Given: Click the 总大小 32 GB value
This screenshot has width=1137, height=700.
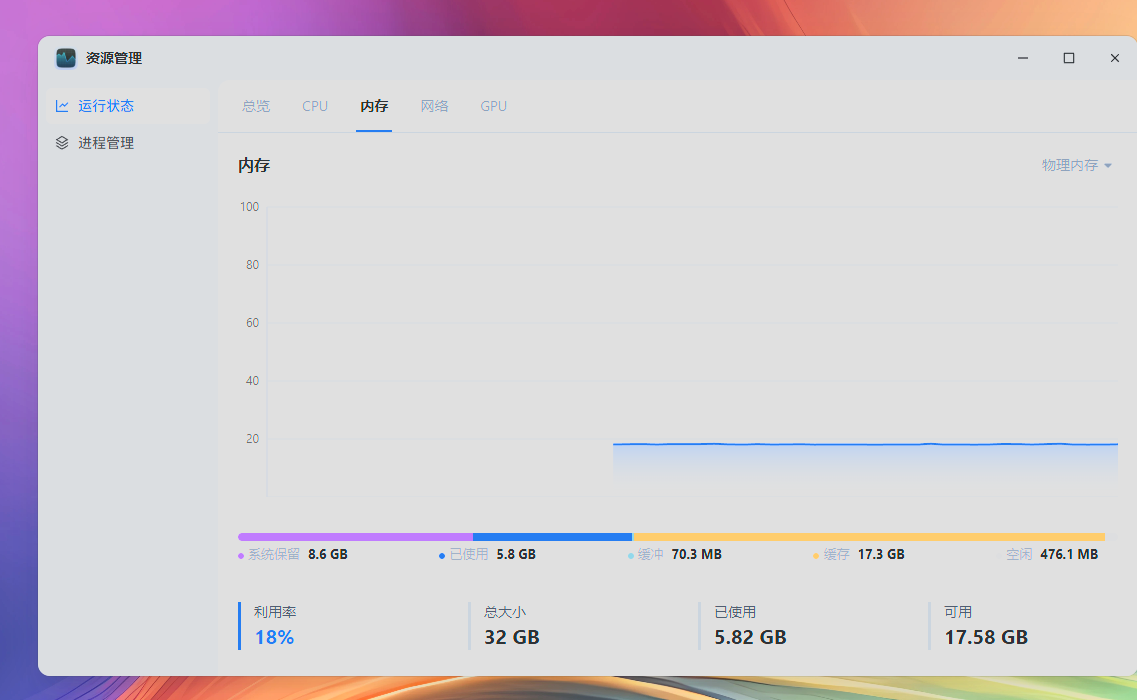Looking at the screenshot, I should pos(512,637).
